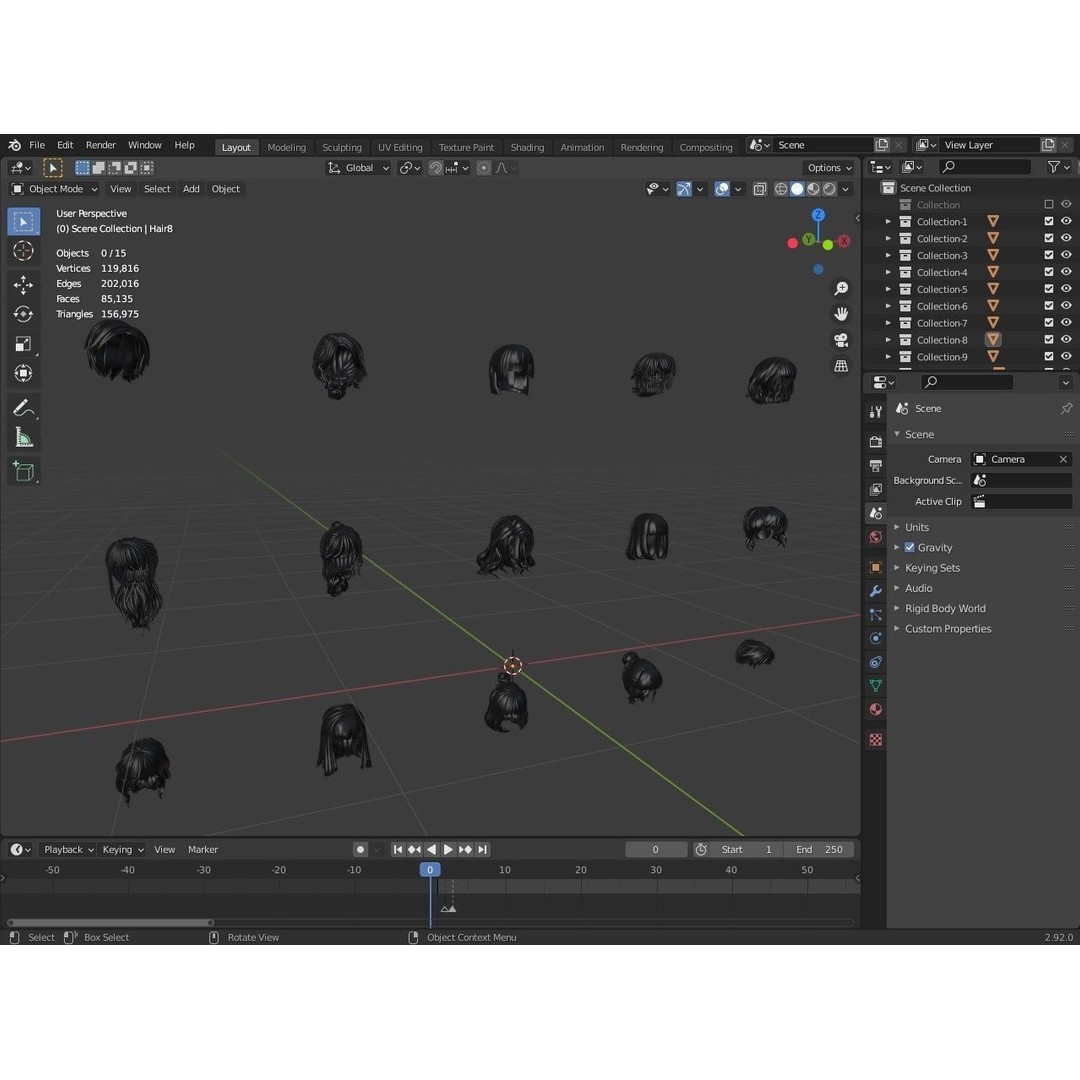Select the Measure tool
1080x1080 pixels.
(24, 437)
